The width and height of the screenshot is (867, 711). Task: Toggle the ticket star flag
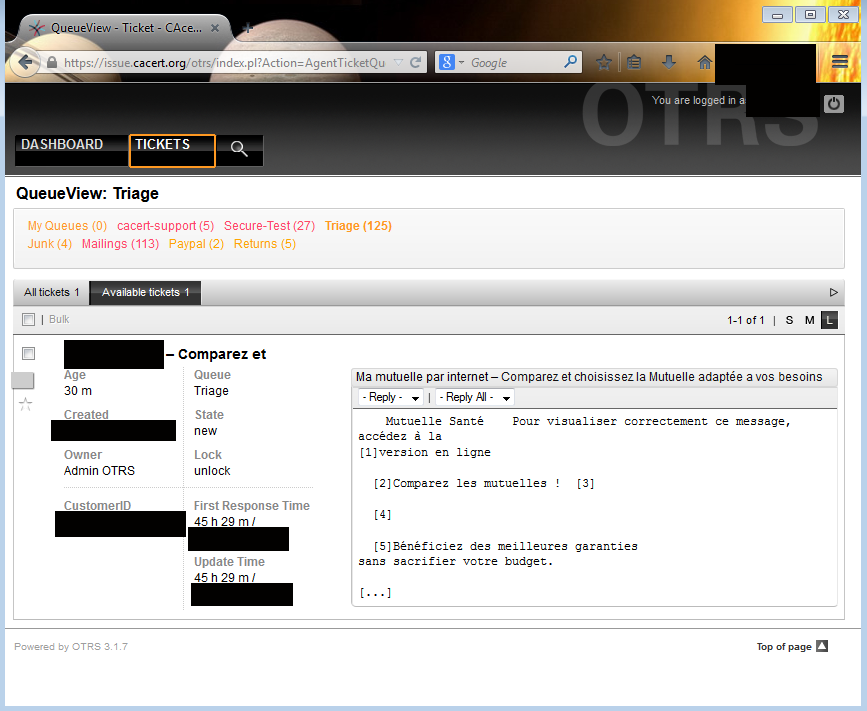[x=26, y=404]
